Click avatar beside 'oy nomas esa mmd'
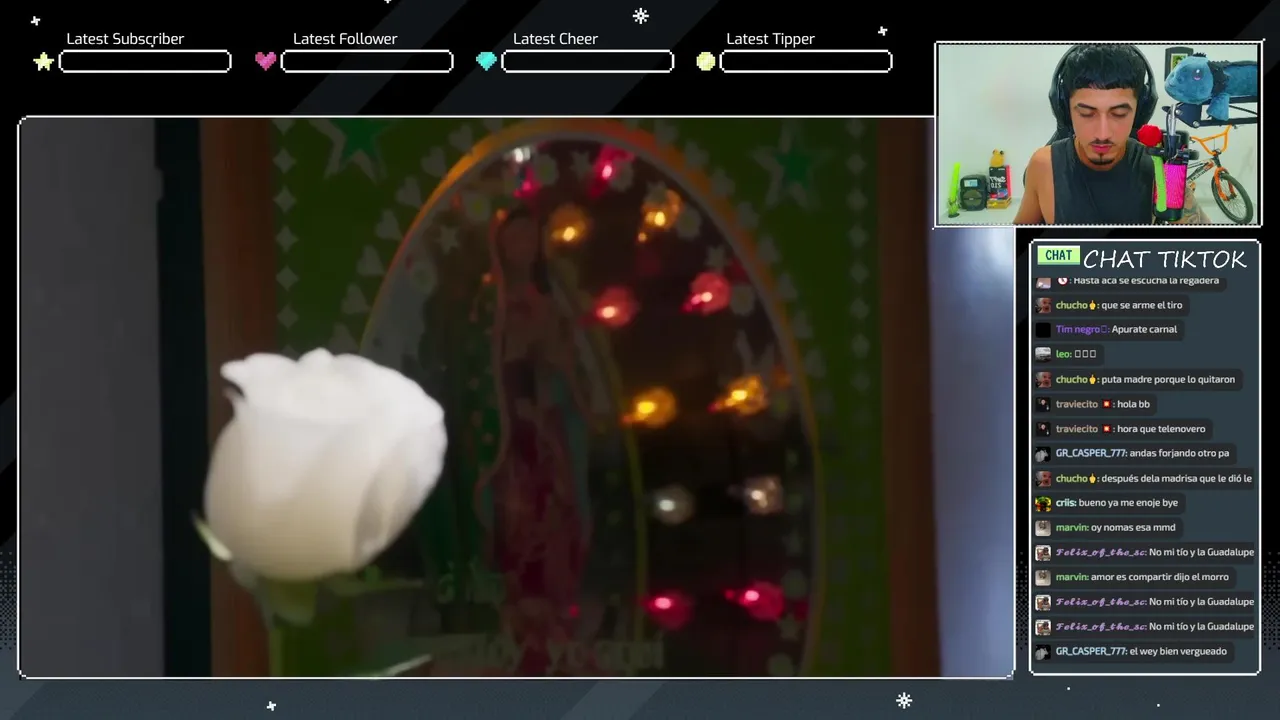The image size is (1280, 720). click(1043, 528)
